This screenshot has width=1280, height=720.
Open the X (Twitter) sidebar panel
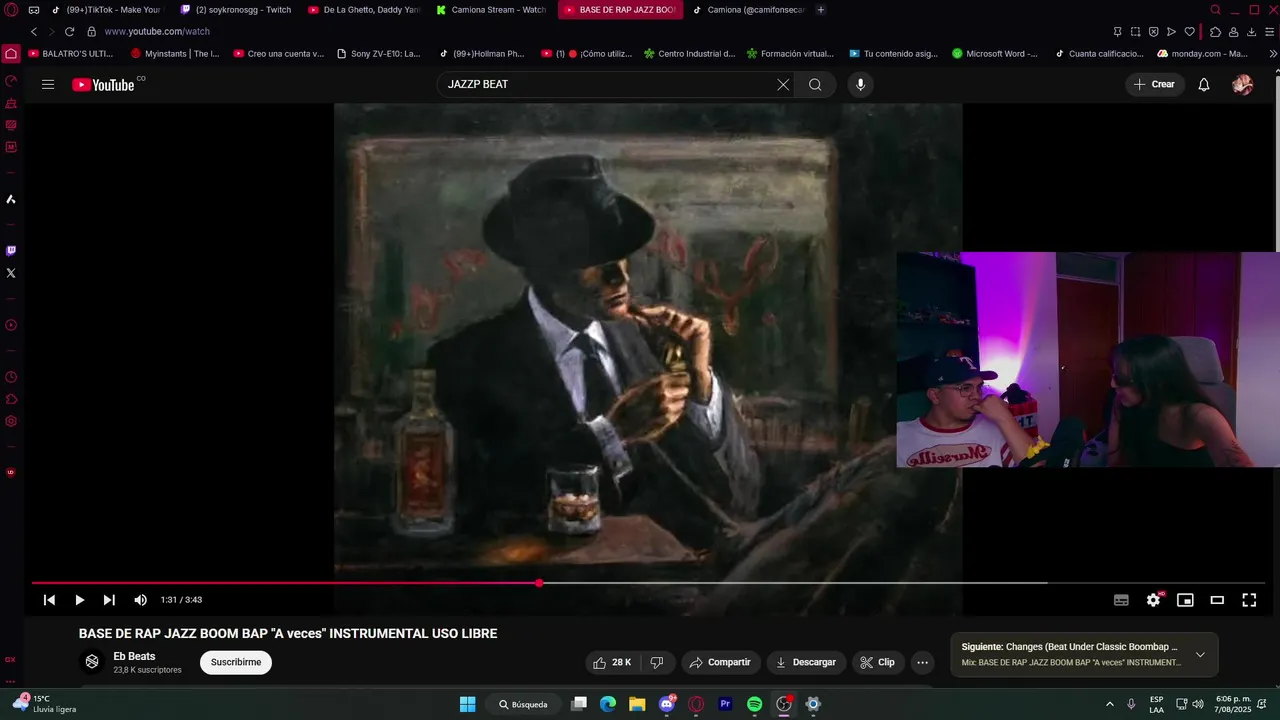[11, 273]
